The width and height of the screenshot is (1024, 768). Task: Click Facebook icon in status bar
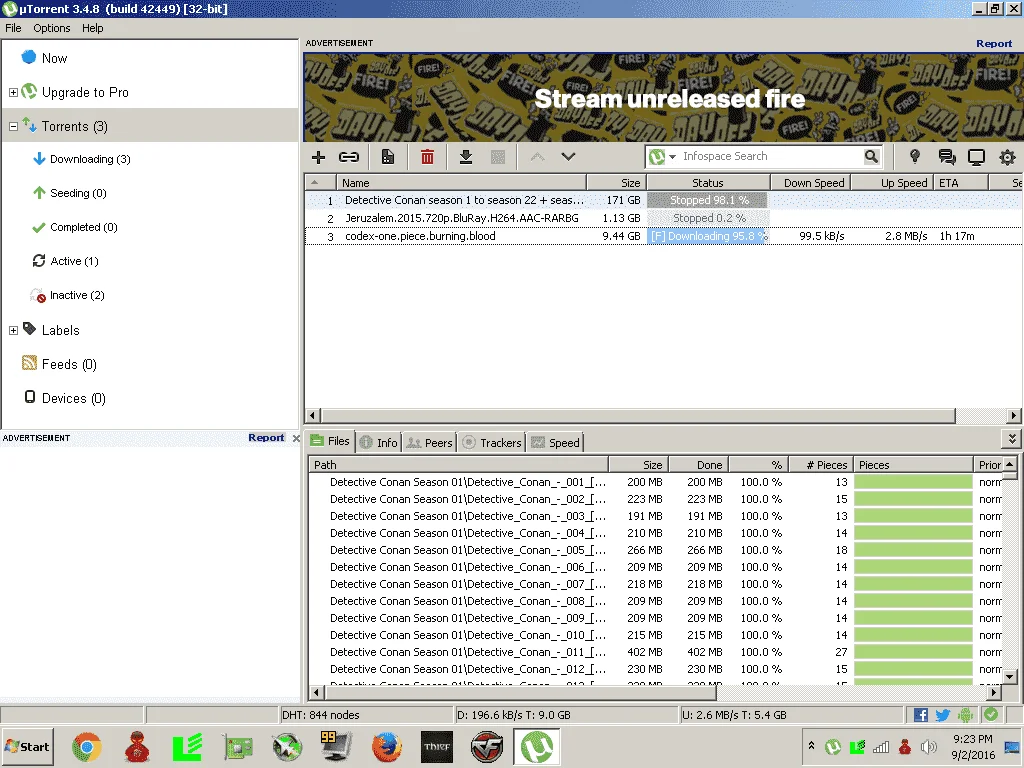coord(921,715)
